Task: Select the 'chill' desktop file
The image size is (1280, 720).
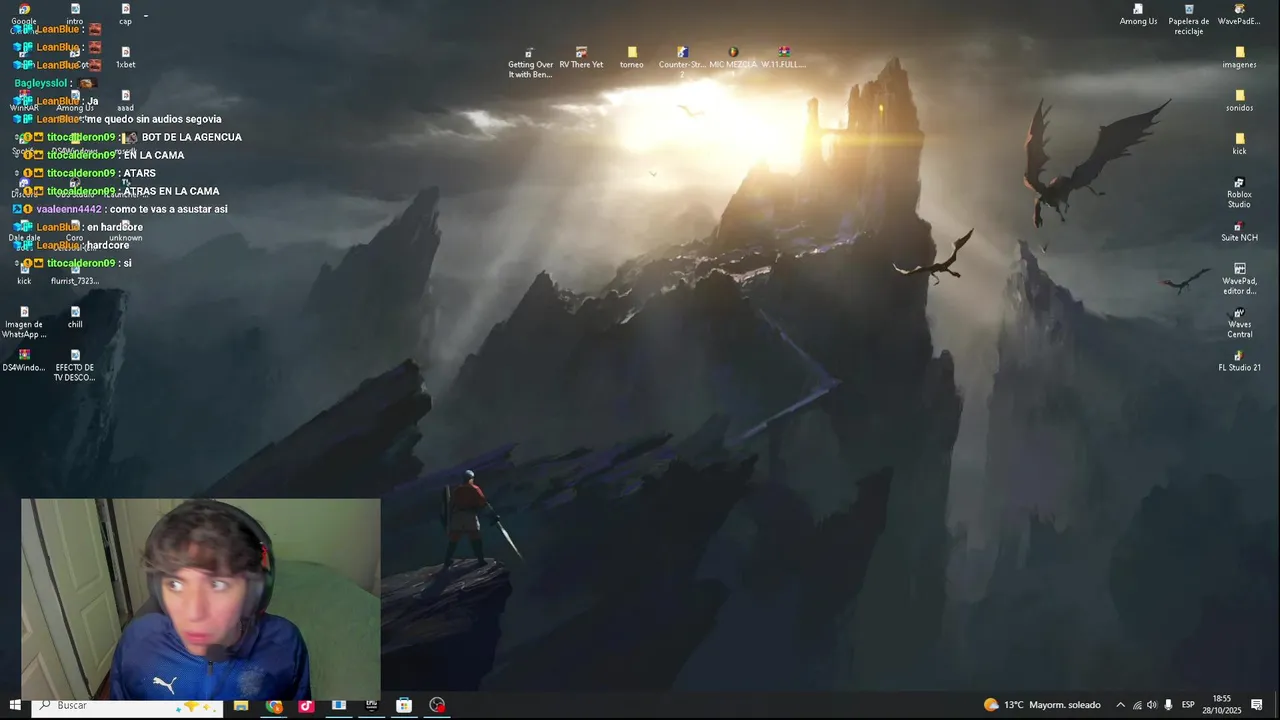Action: 75,317
